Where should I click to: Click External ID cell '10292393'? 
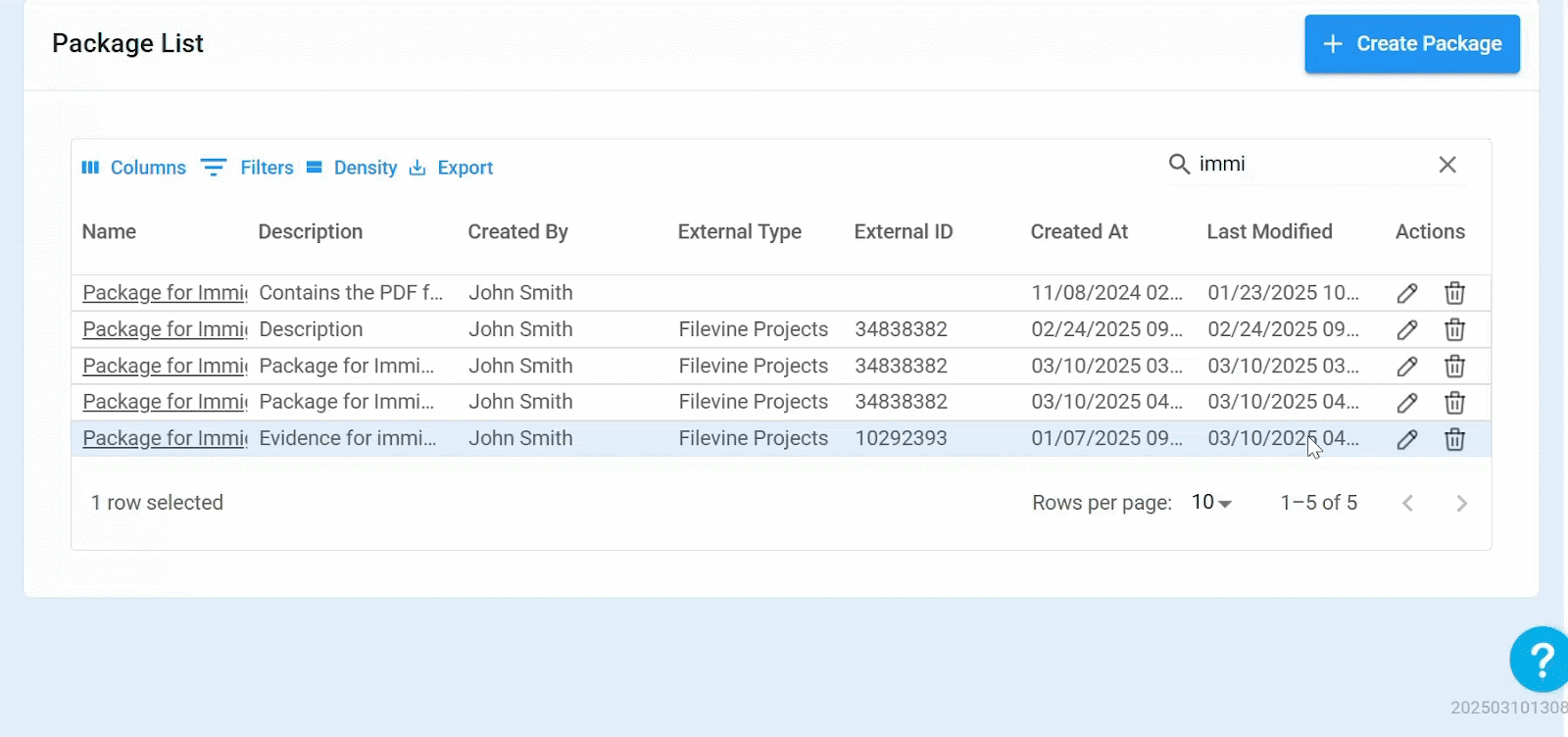(x=901, y=438)
